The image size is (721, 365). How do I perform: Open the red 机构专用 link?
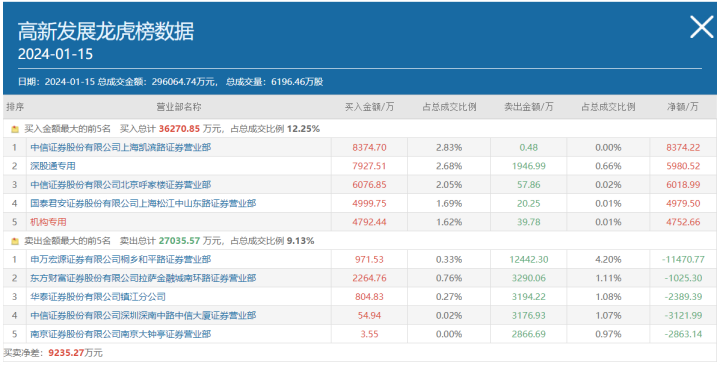pyautogui.click(x=48, y=222)
